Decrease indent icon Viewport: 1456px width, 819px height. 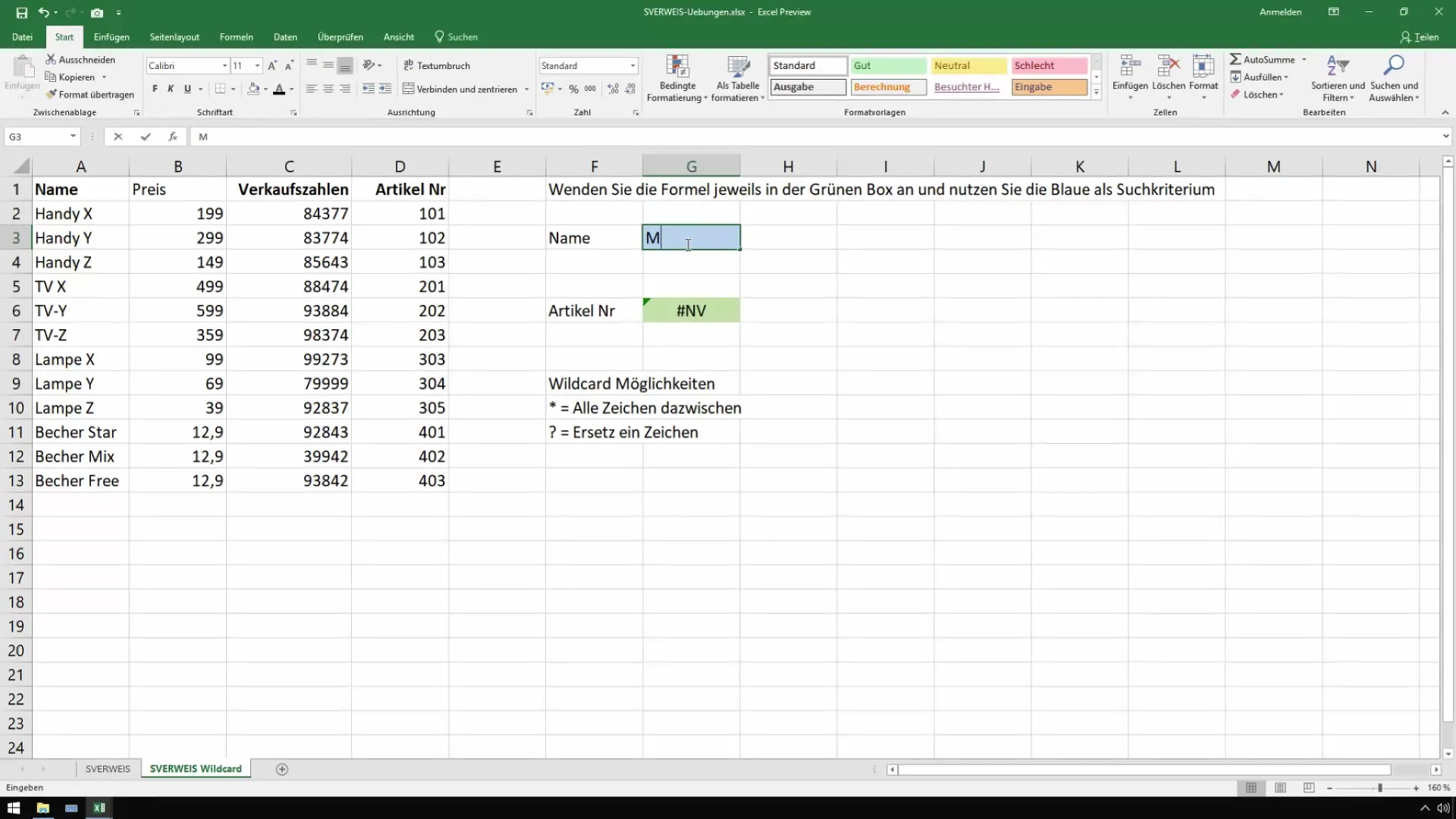coord(369,89)
